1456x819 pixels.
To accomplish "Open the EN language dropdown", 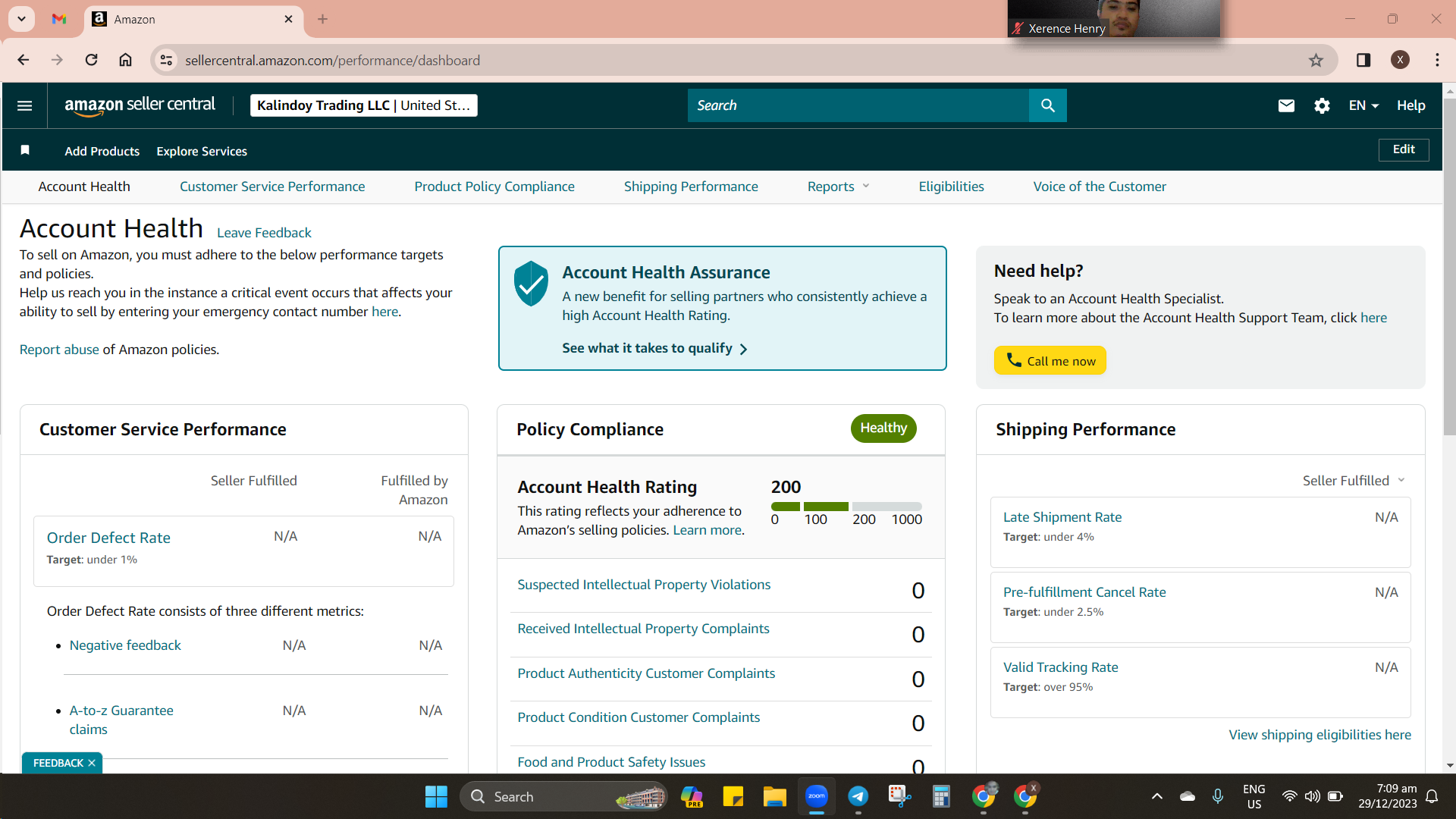I will click(1363, 105).
